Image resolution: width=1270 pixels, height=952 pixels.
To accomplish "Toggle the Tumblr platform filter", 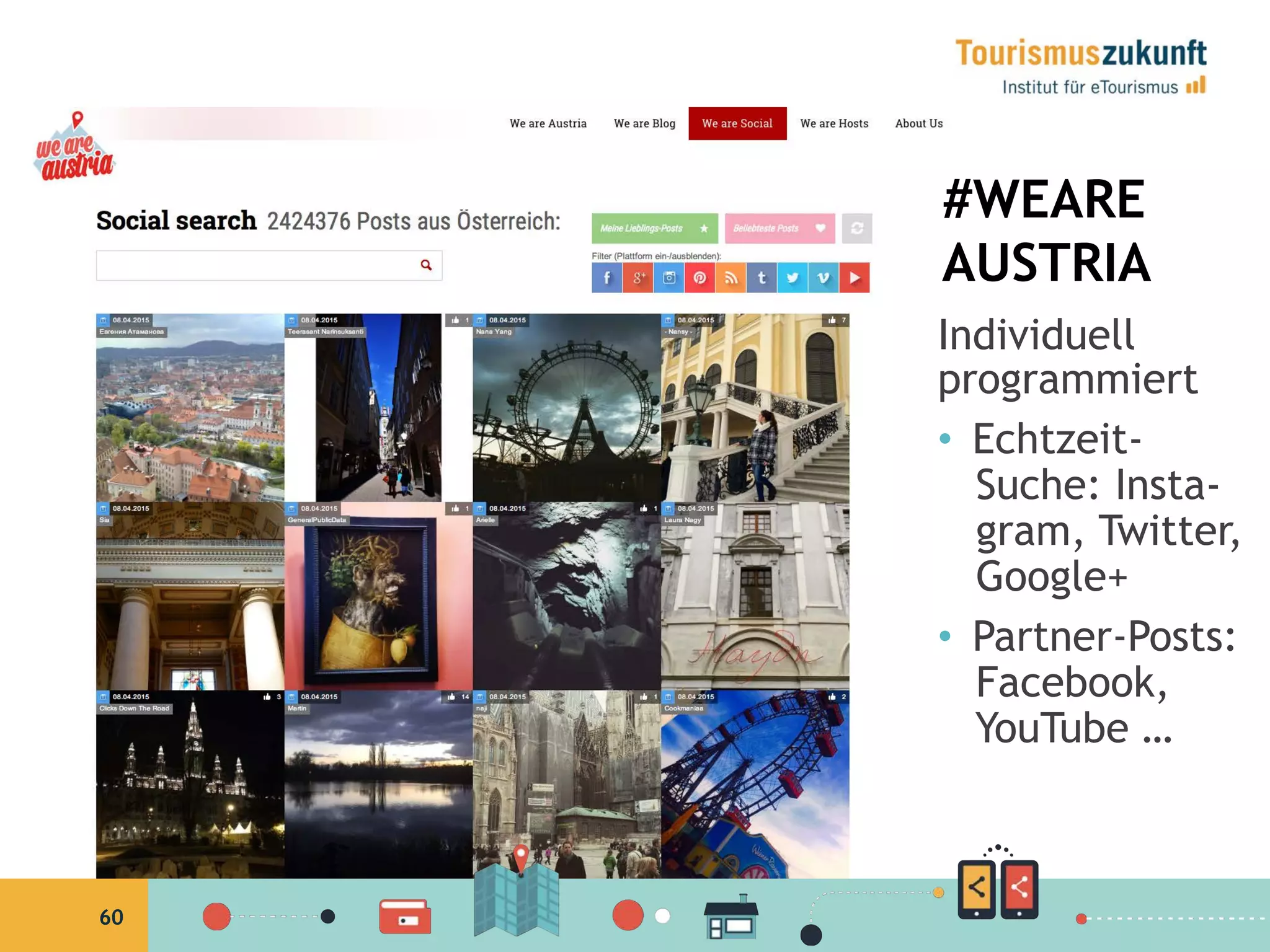I will (x=762, y=278).
